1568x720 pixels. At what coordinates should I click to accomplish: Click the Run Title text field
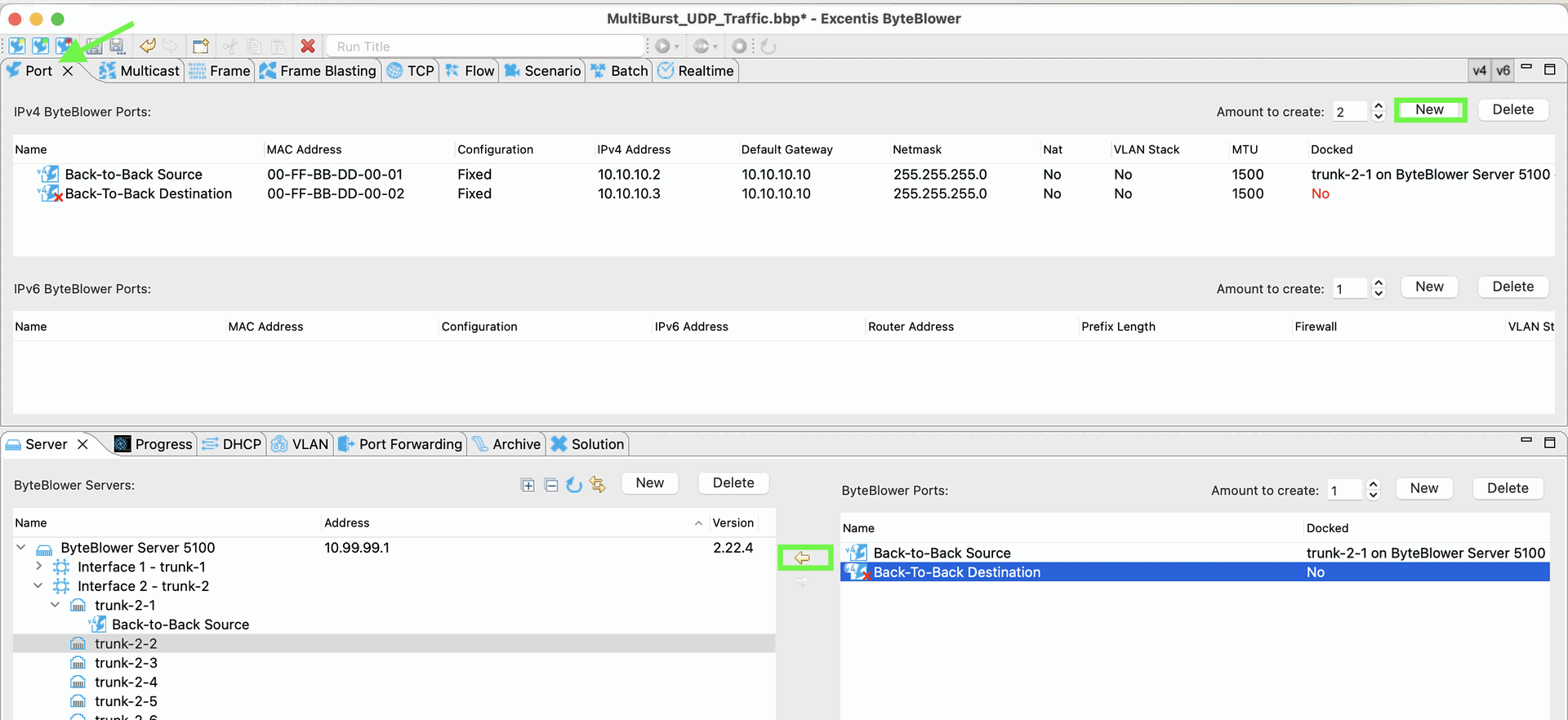486,47
